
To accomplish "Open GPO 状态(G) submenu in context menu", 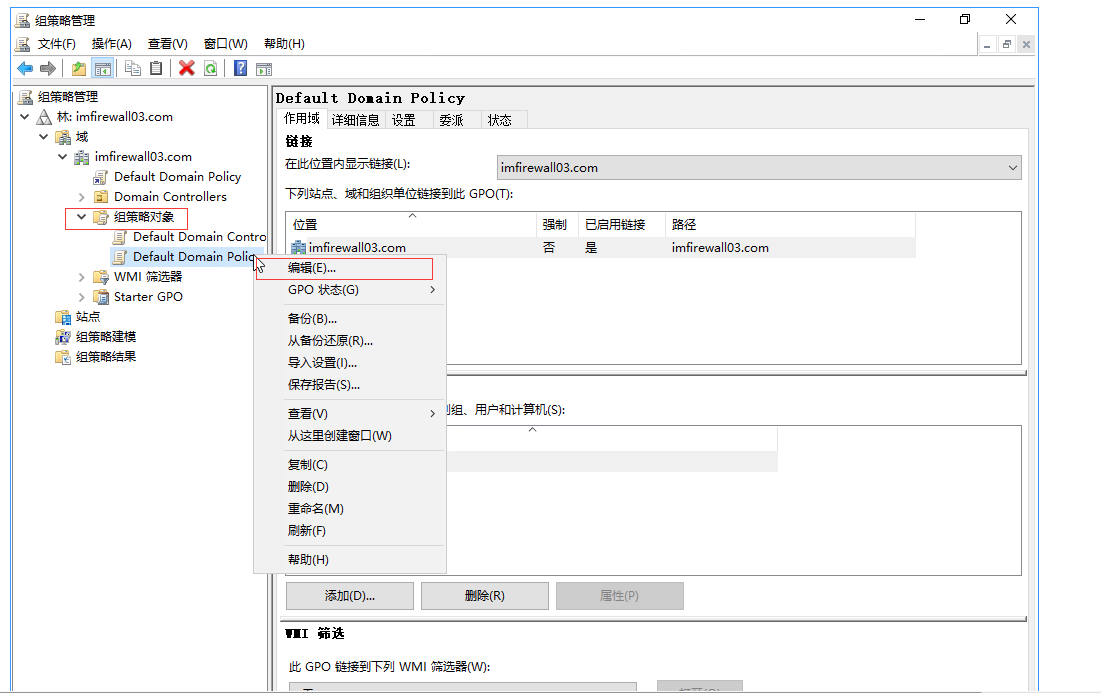I will (x=323, y=290).
